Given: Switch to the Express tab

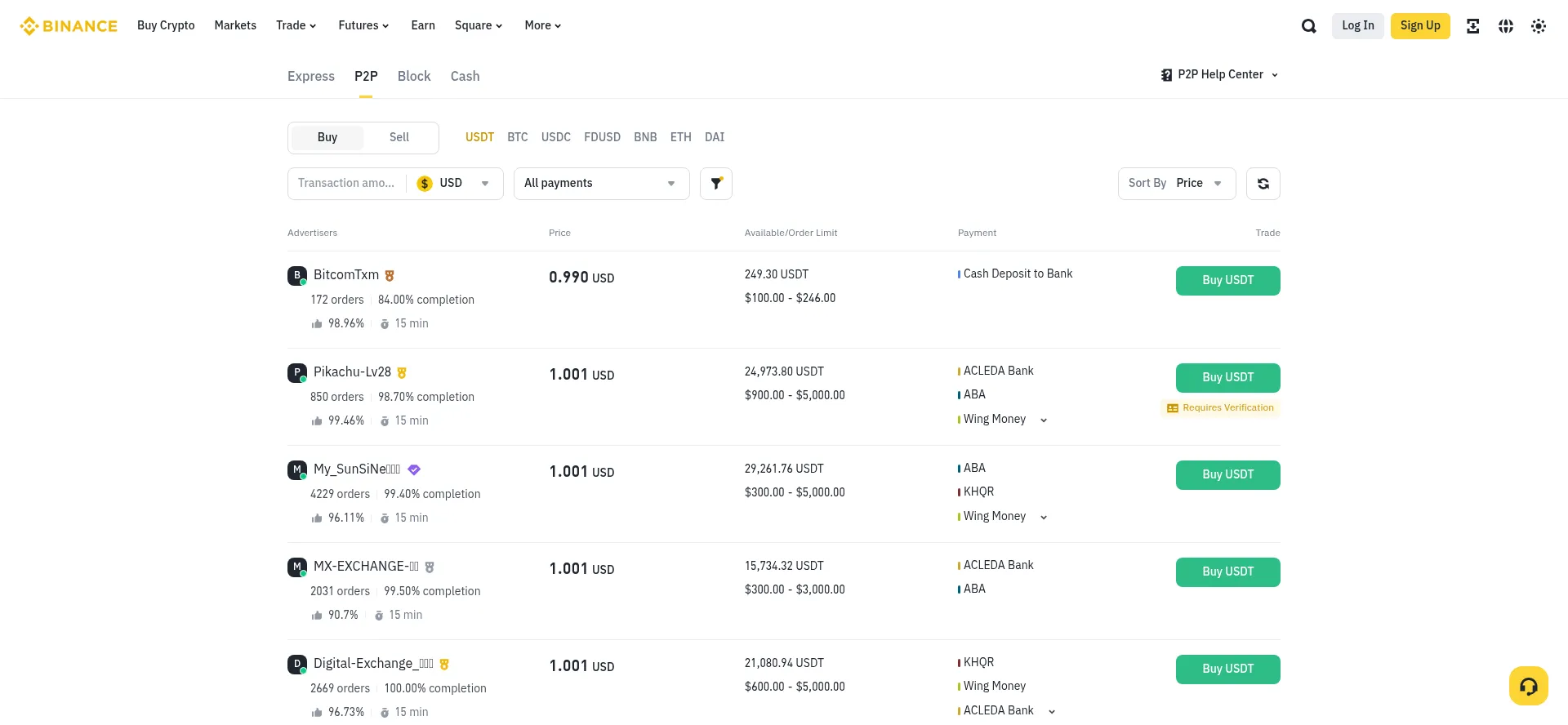Looking at the screenshot, I should tap(311, 77).
